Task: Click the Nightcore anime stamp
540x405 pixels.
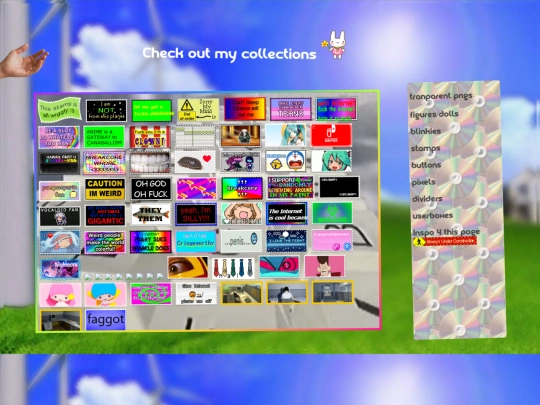Action: pos(60,269)
